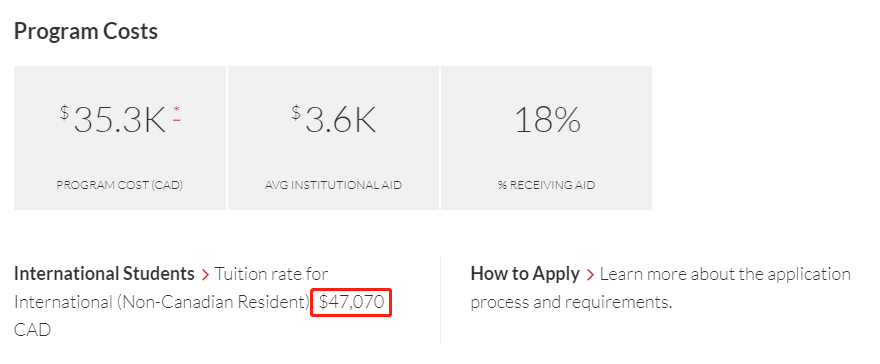880x364 pixels.
Task: Click the $3.6K average institutional aid tile
Action: 333,138
